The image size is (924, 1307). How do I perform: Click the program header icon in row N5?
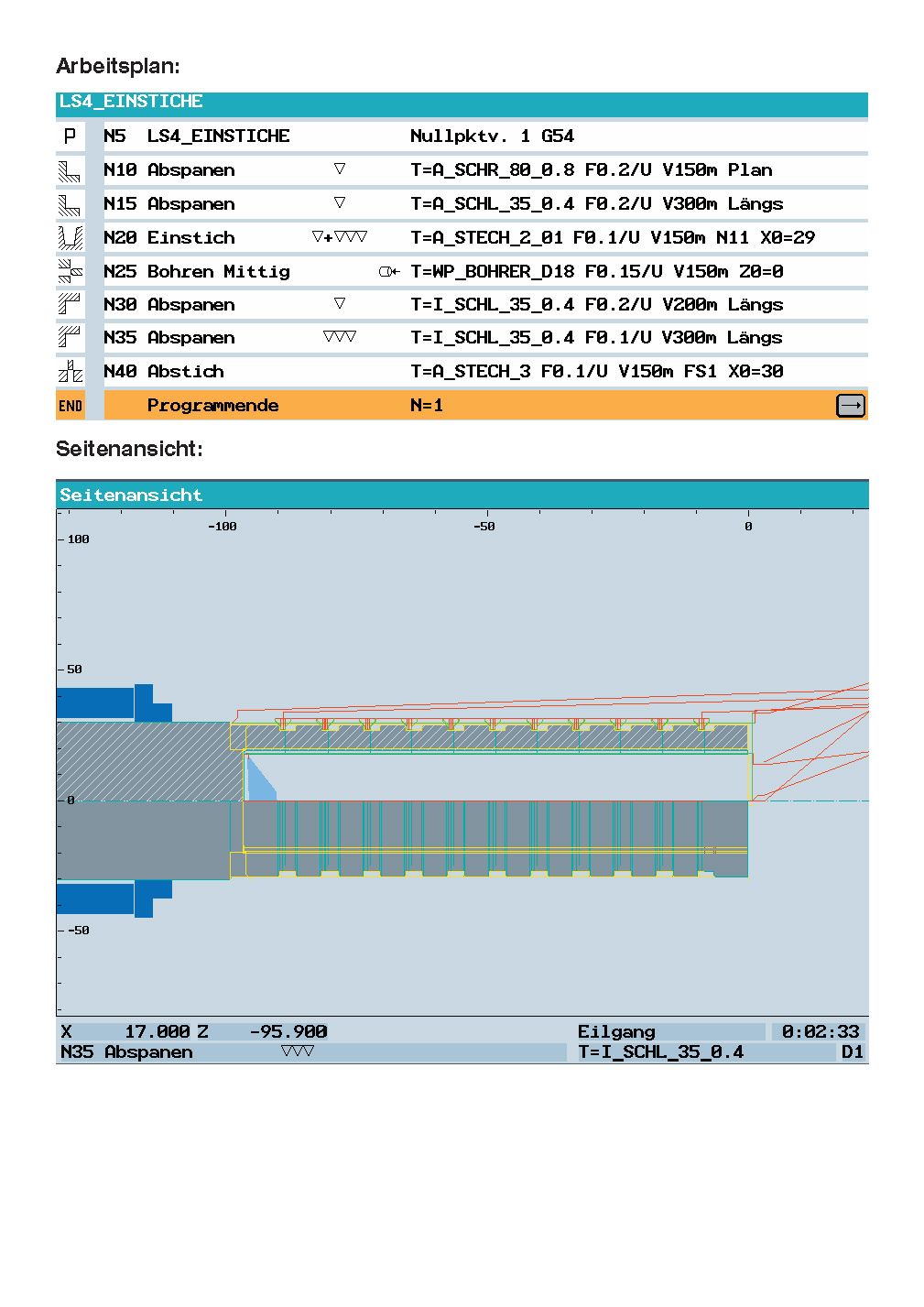pos(70,136)
